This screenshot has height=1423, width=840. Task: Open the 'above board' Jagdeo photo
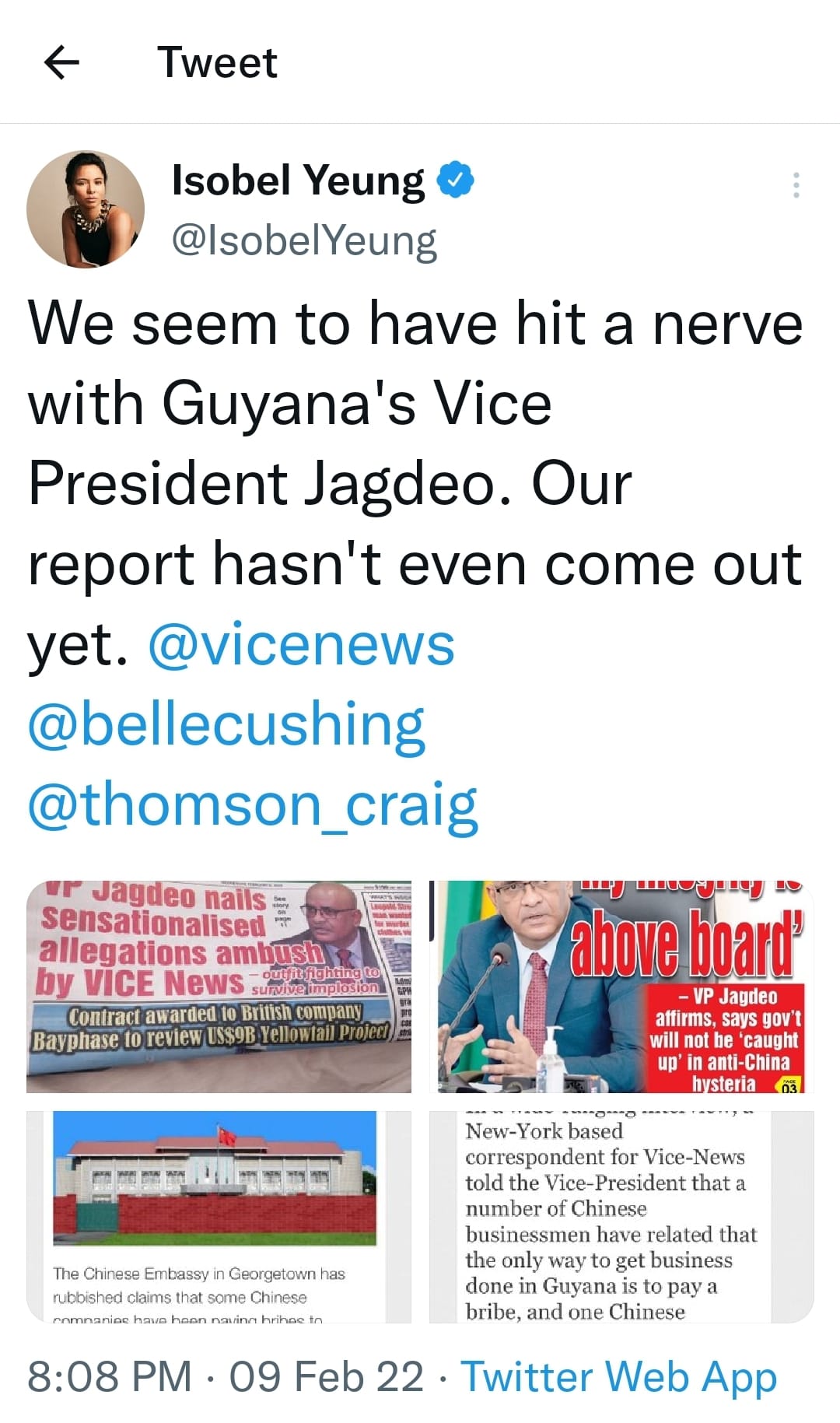click(x=621, y=987)
